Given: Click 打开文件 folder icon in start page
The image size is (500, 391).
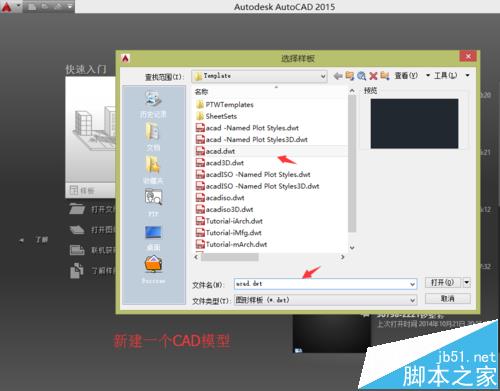Looking at the screenshot, I should tap(77, 209).
